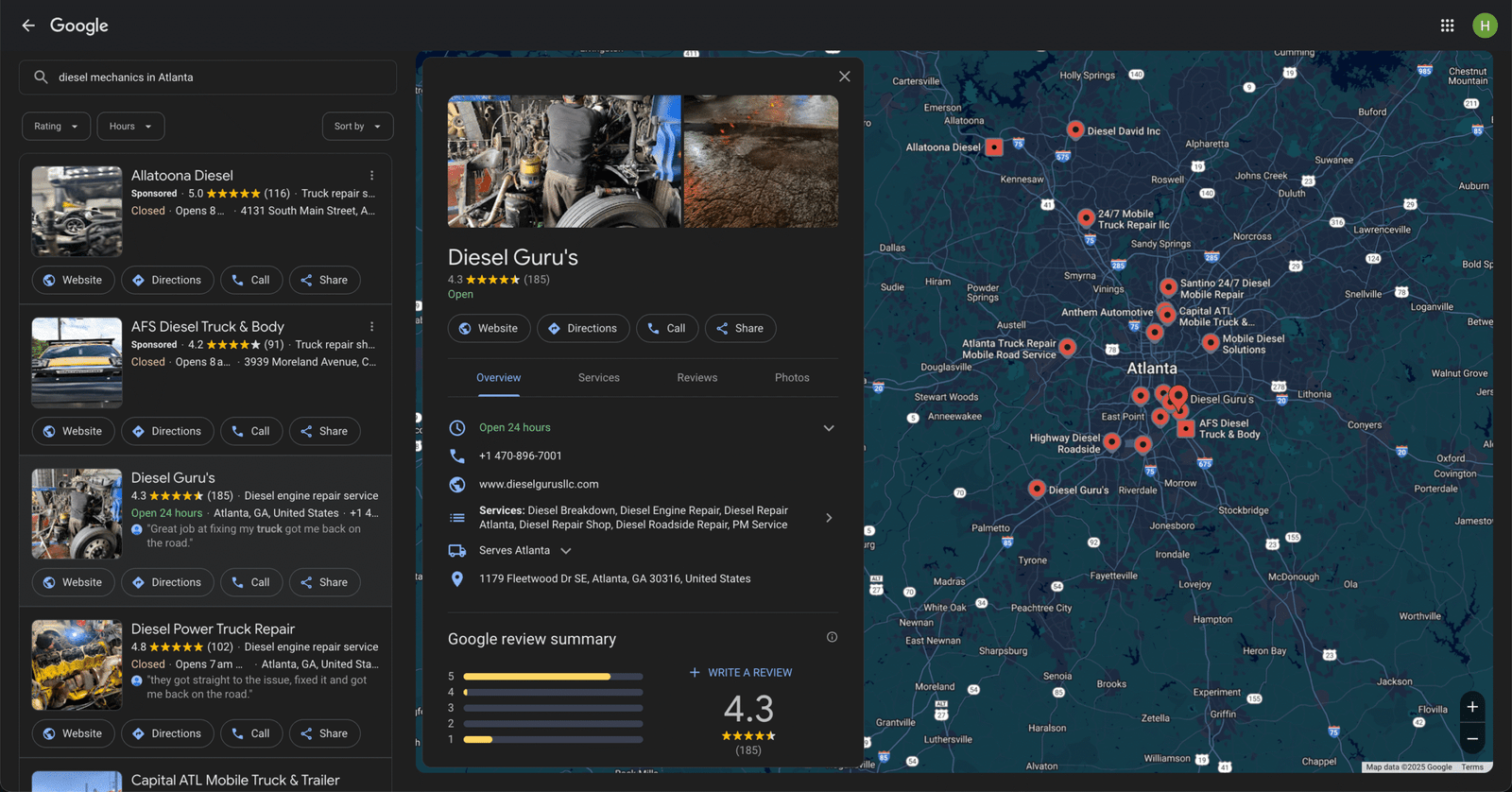Switch to the Services tab
This screenshot has width=1512, height=792.
(599, 378)
